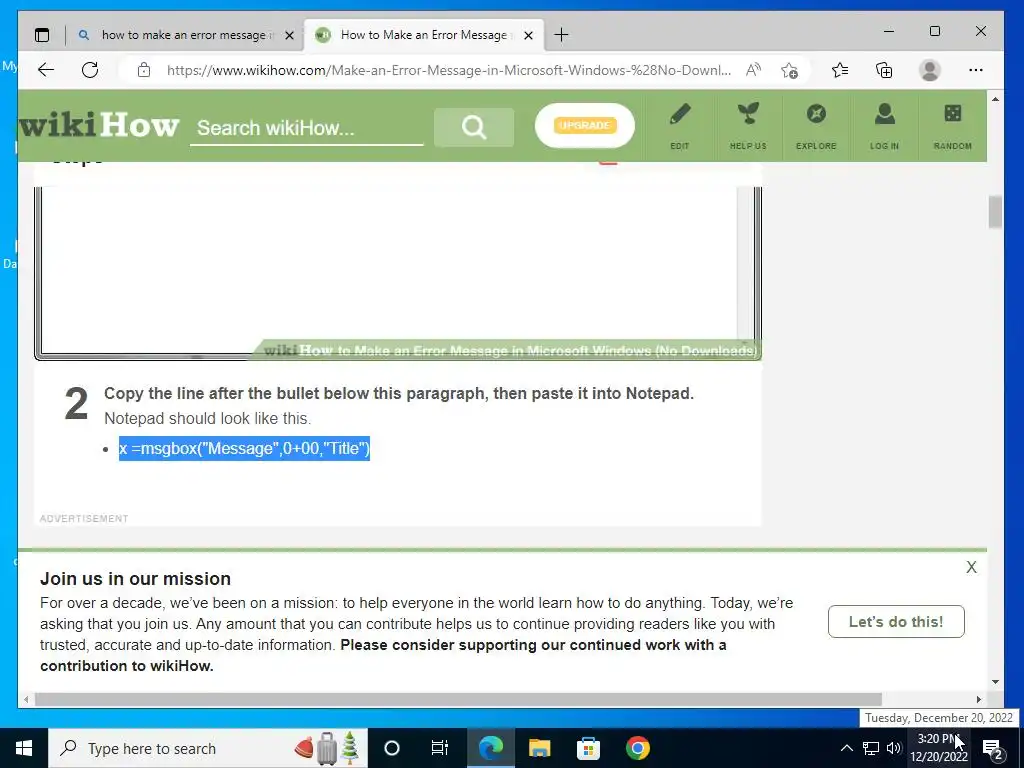Open the taskbar clock and date
The image size is (1024, 768).
(x=938, y=748)
